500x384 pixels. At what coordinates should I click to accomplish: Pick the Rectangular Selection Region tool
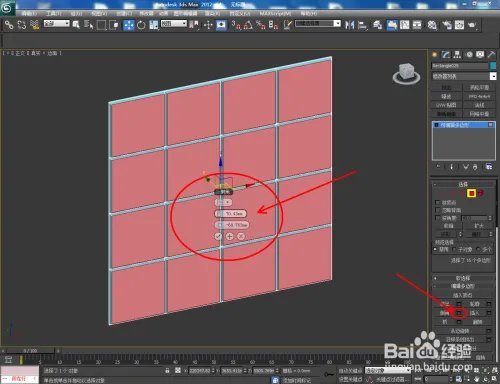101,25
